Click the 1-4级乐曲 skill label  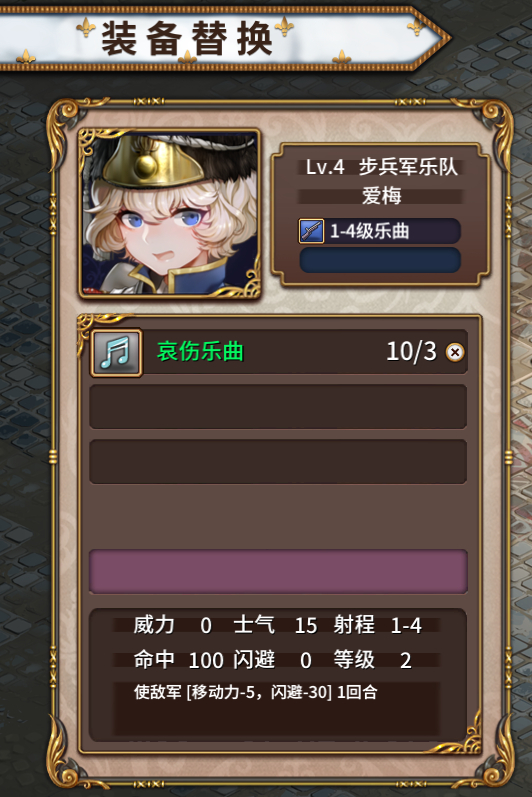[369, 231]
